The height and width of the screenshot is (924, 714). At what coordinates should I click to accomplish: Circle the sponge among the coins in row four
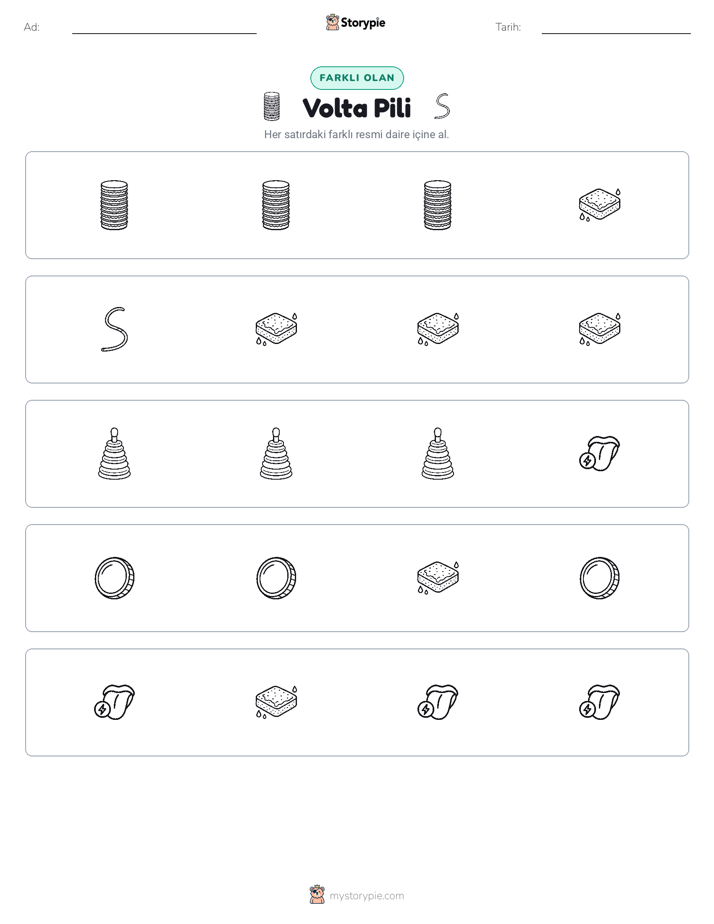[438, 578]
